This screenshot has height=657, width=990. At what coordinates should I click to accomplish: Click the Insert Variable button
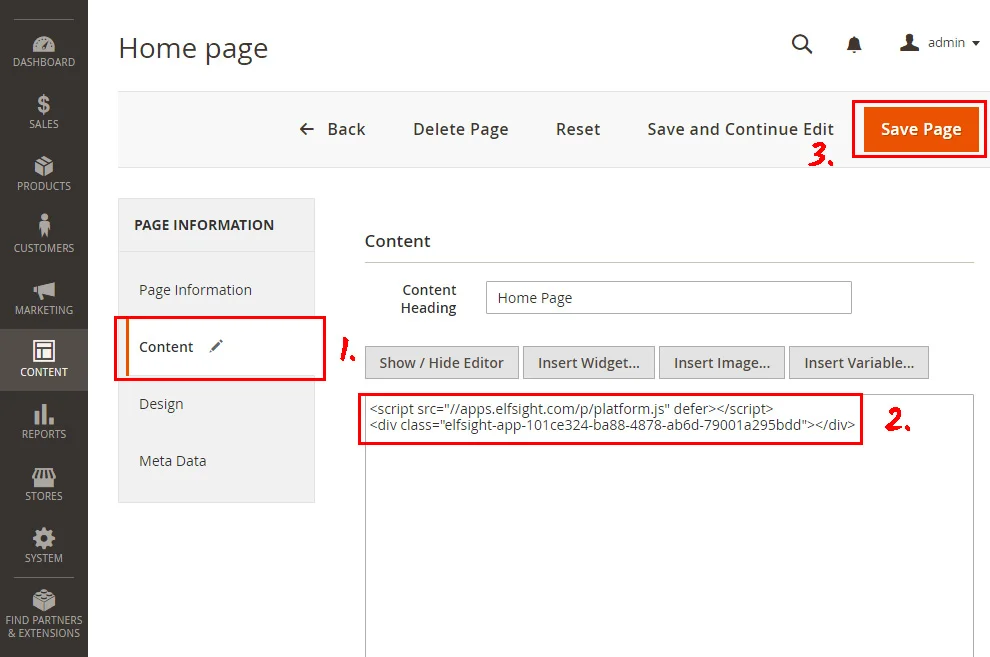859,363
